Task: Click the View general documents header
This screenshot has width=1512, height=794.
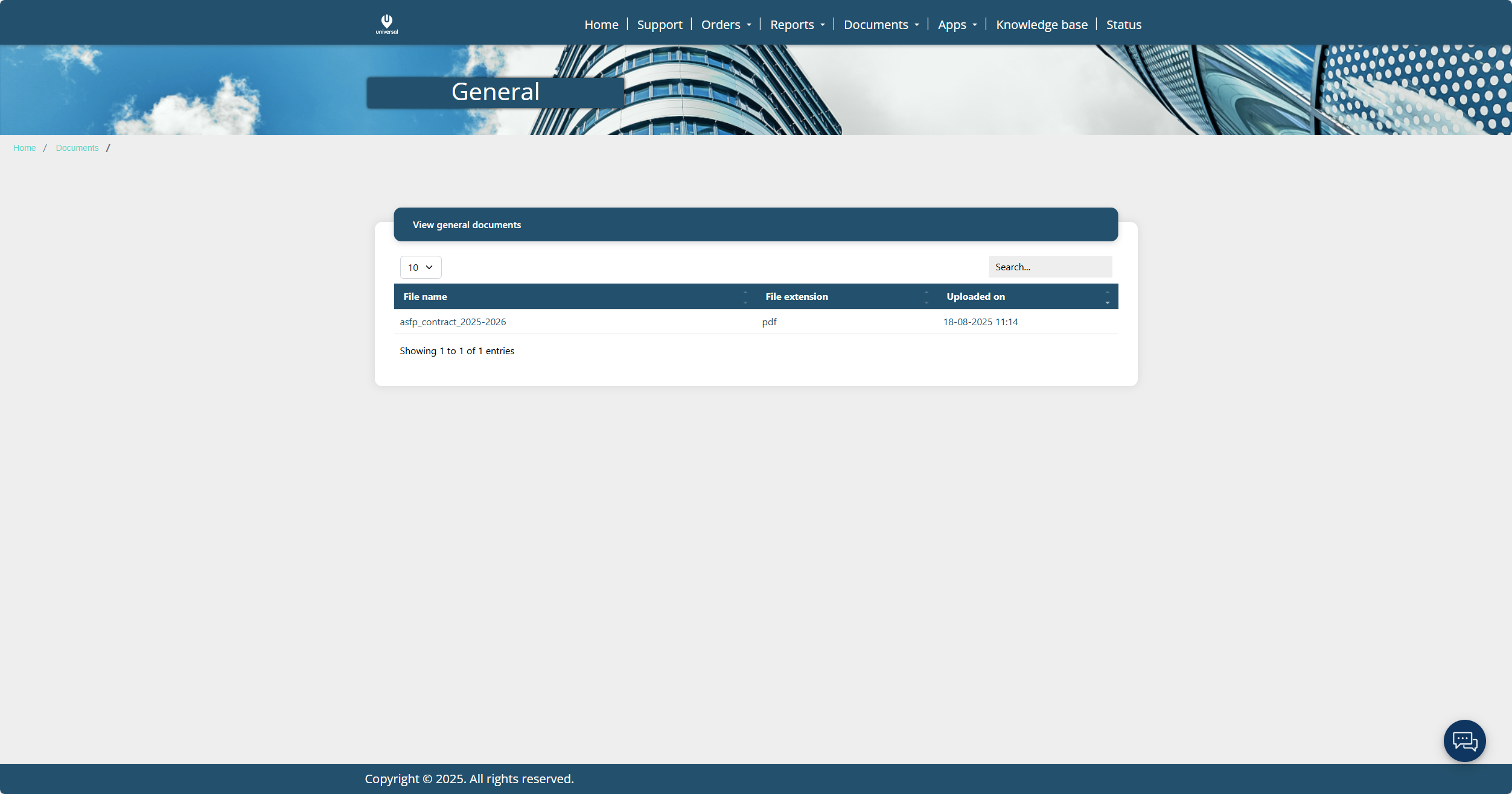Action: [467, 224]
